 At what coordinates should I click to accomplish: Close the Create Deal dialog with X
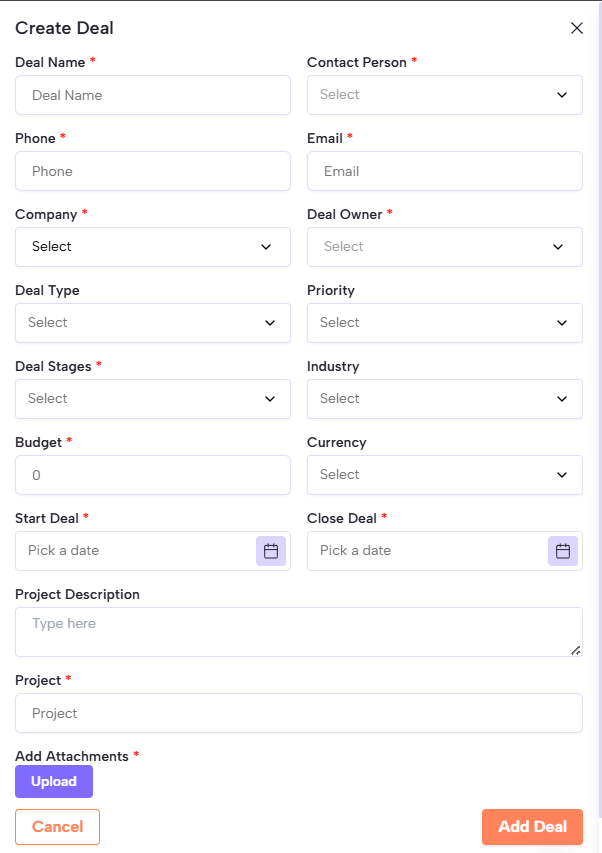tap(577, 28)
